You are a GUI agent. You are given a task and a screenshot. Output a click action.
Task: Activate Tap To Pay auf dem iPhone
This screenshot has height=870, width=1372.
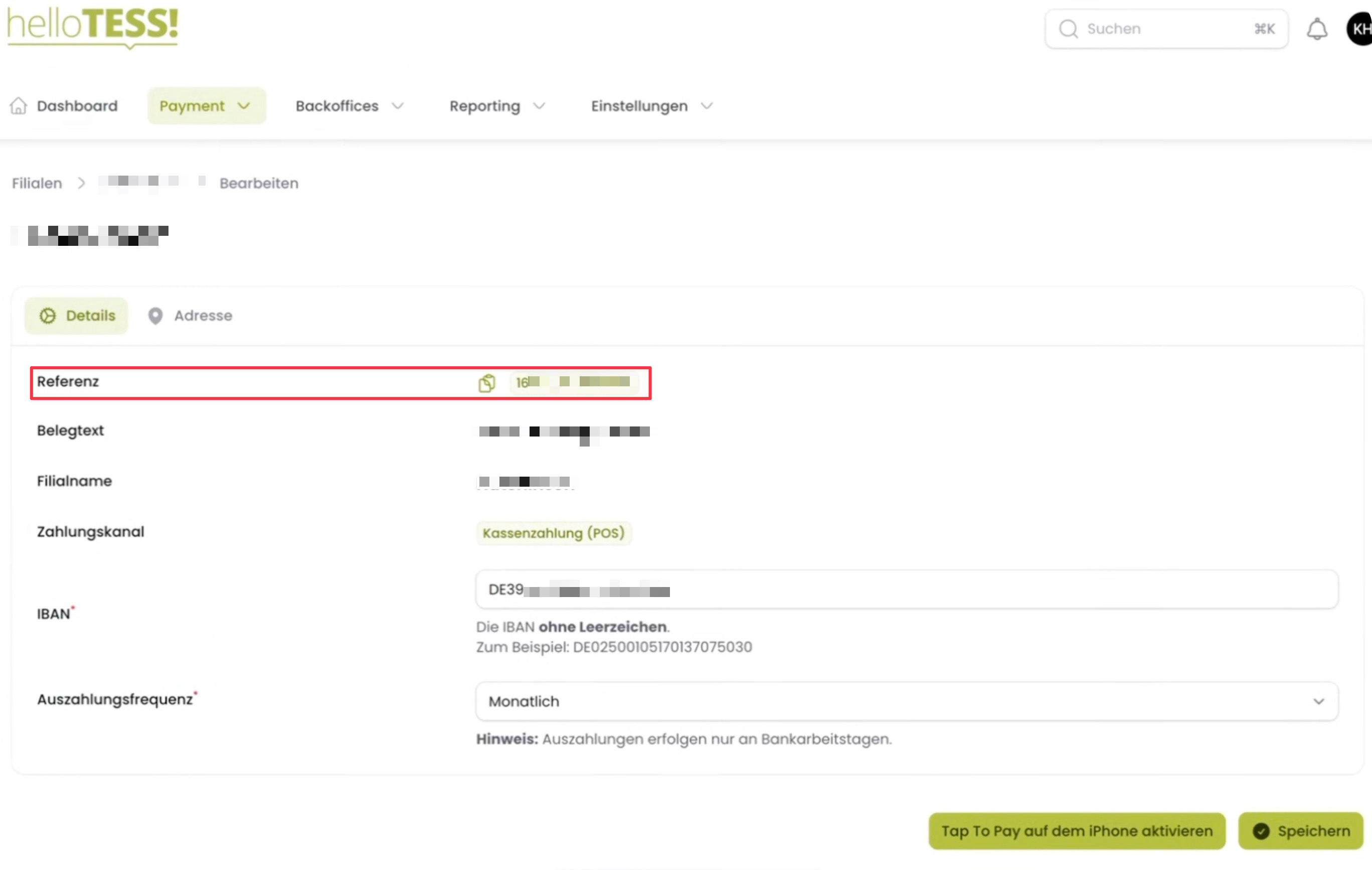point(1076,831)
